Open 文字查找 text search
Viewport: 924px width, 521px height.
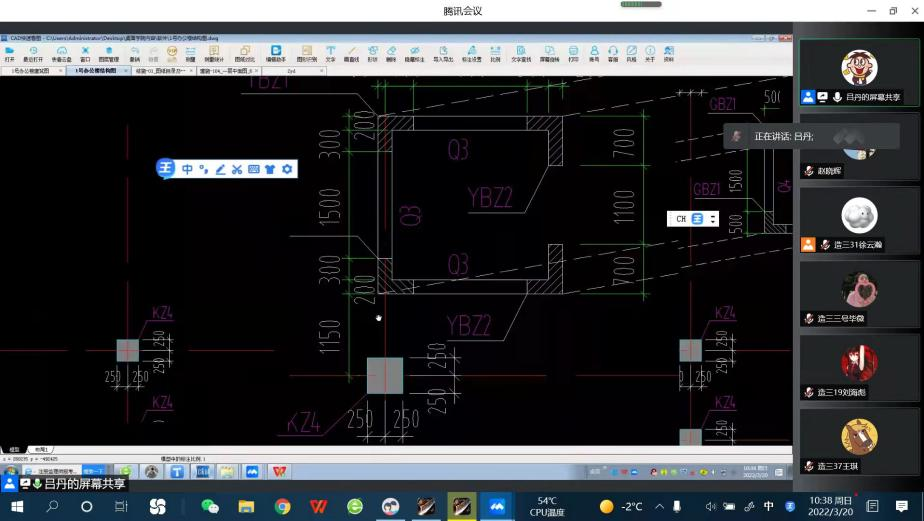[521, 54]
